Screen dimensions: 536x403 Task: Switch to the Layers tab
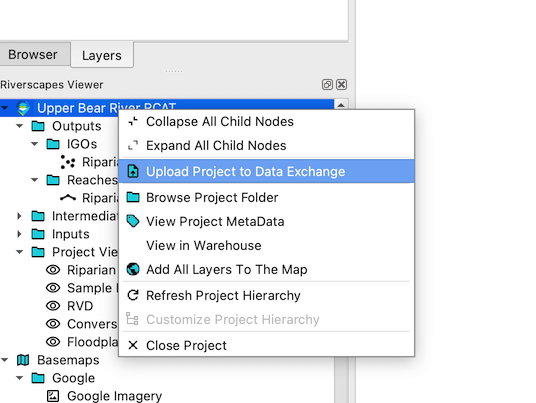[102, 55]
